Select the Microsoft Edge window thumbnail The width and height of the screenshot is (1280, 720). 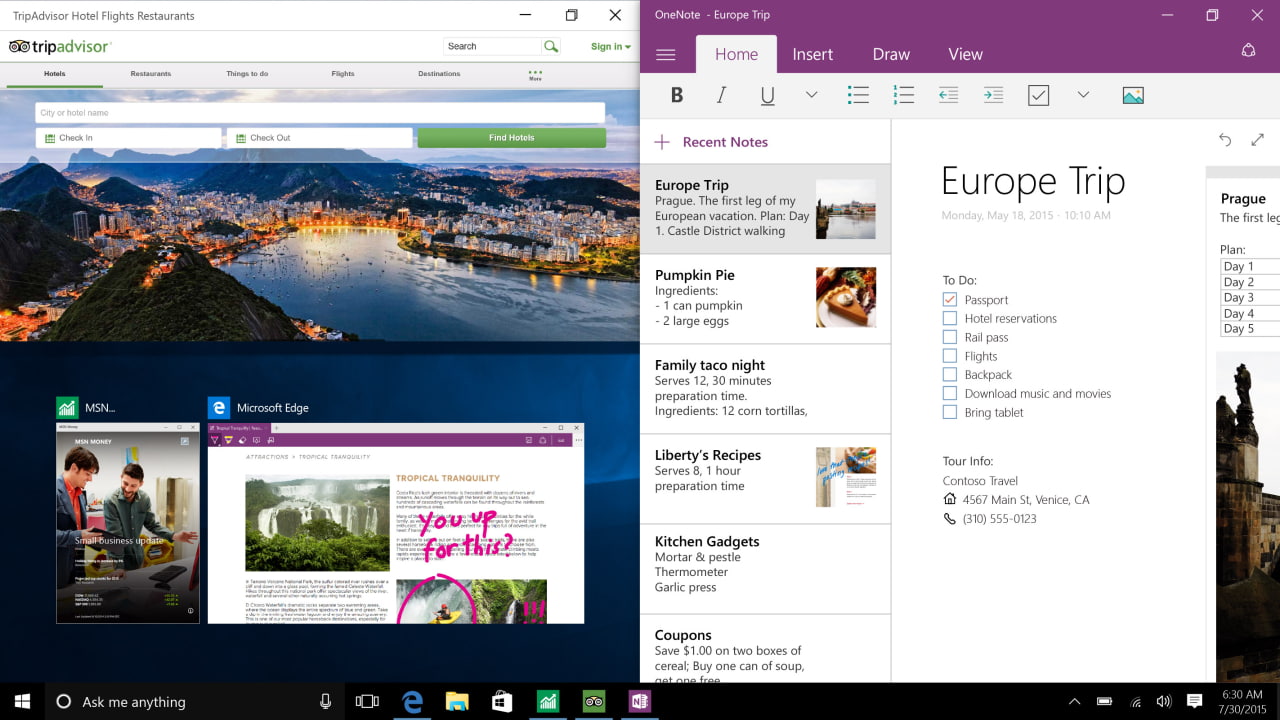(396, 523)
